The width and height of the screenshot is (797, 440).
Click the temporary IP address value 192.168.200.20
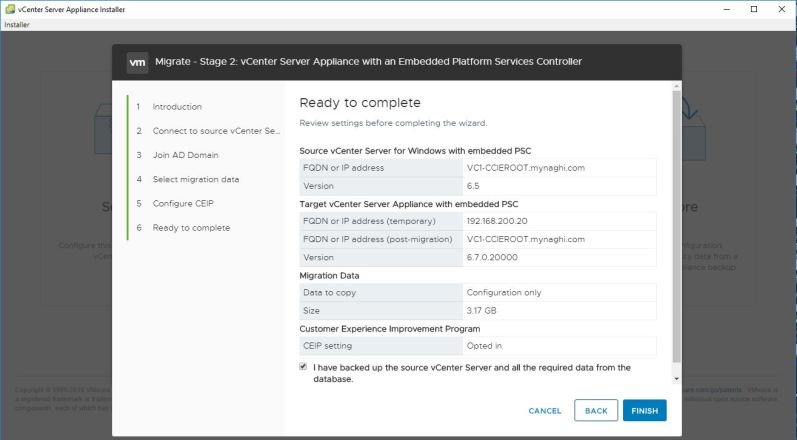pos(495,221)
